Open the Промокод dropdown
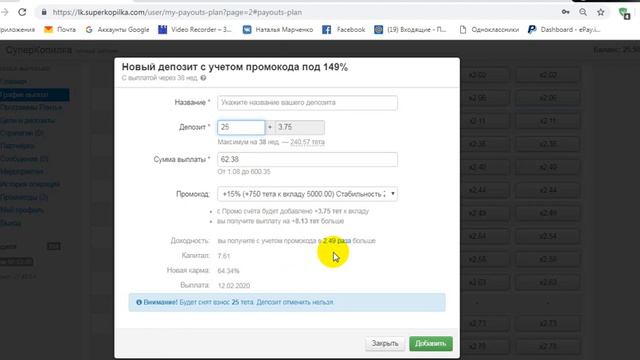The height and width of the screenshot is (360, 640). 307,194
